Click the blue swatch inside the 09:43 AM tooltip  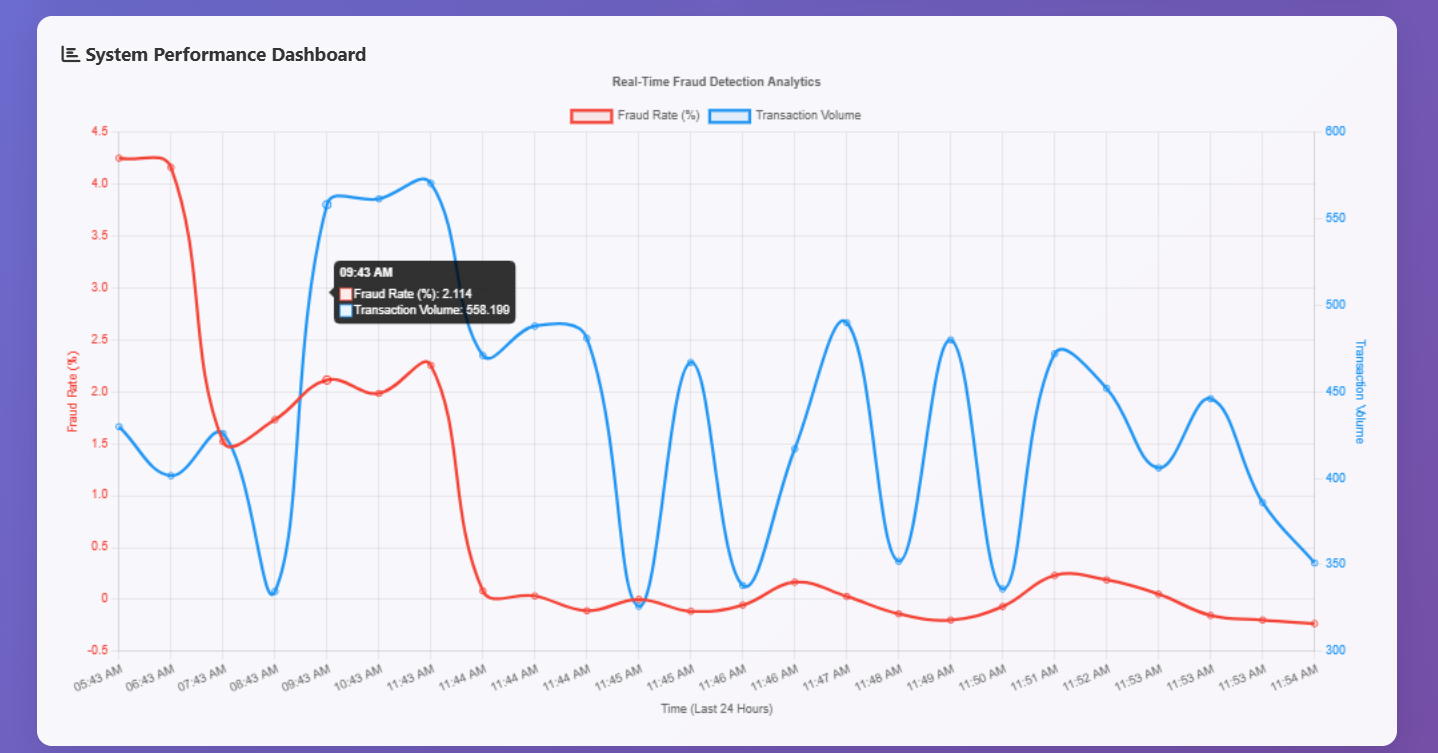[x=346, y=311]
